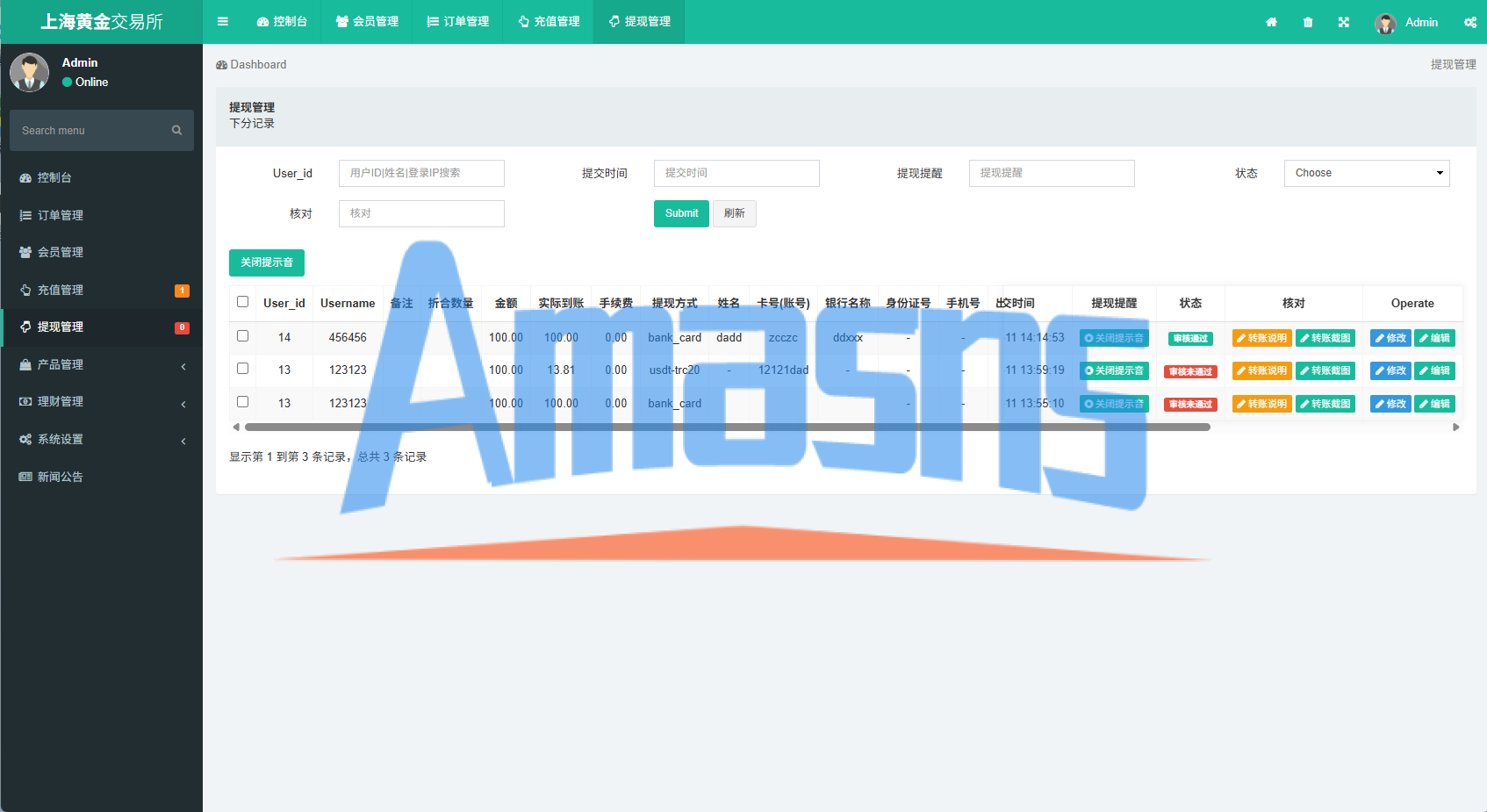Open the 订单管理 tab in the top navigation
Screen dimensions: 1487x812
pyautogui.click(x=458, y=22)
